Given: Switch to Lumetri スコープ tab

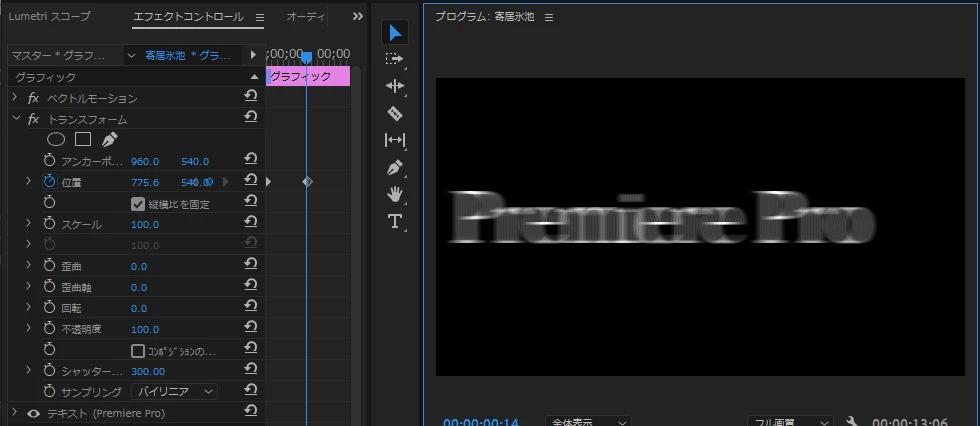Looking at the screenshot, I should tap(49, 16).
